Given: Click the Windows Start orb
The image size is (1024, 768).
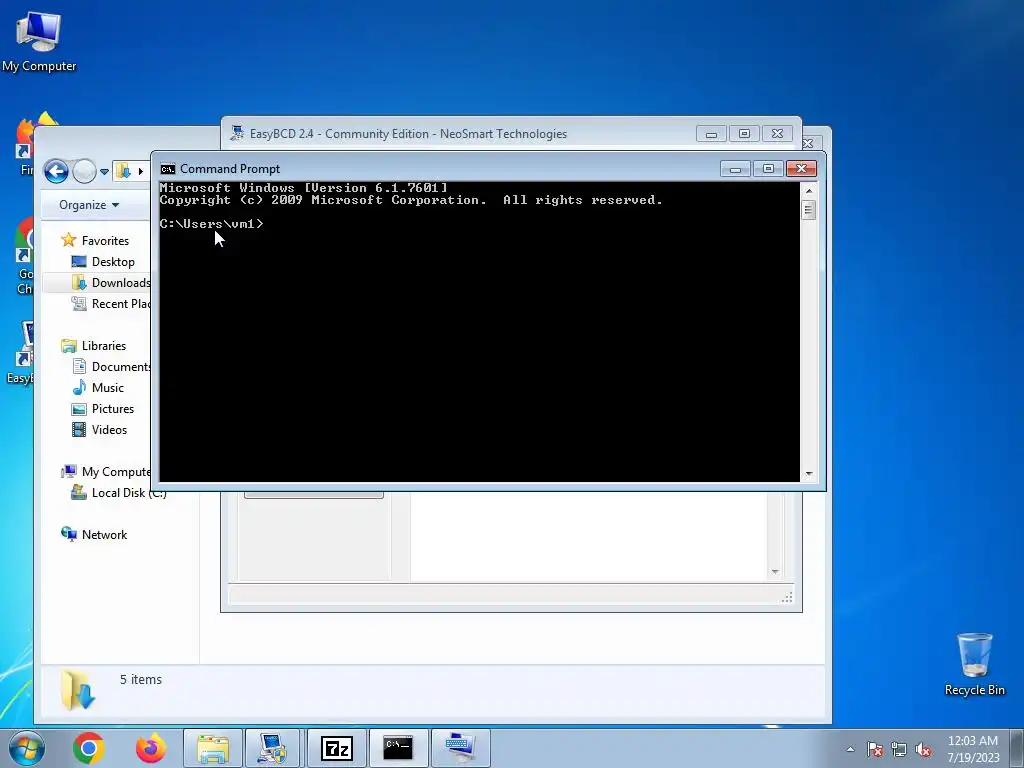Looking at the screenshot, I should pos(27,748).
